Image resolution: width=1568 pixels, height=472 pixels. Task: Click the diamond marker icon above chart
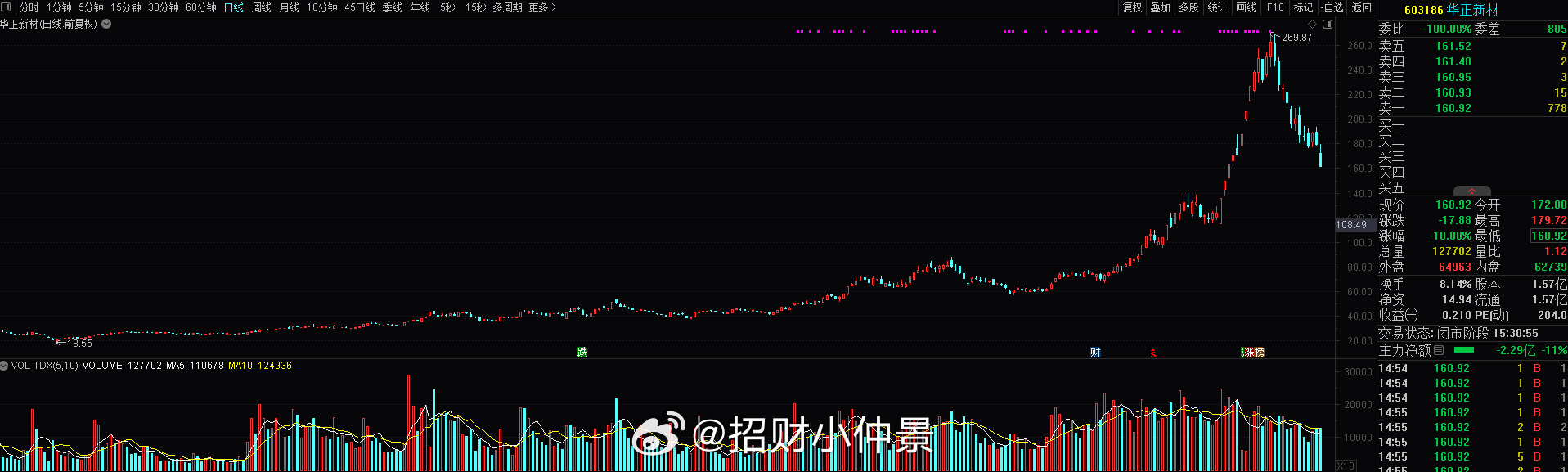click(1313, 25)
